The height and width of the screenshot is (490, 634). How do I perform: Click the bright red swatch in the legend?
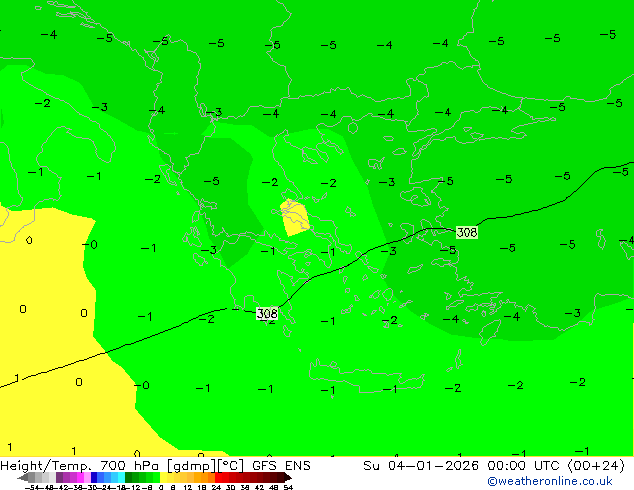218,477
